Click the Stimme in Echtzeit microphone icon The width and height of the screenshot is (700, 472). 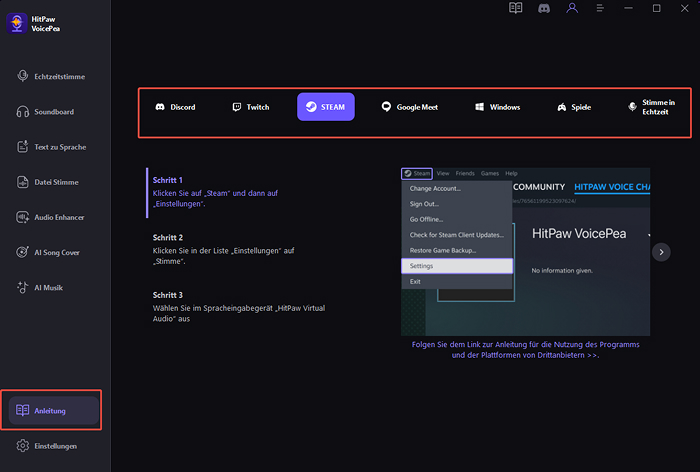[632, 107]
